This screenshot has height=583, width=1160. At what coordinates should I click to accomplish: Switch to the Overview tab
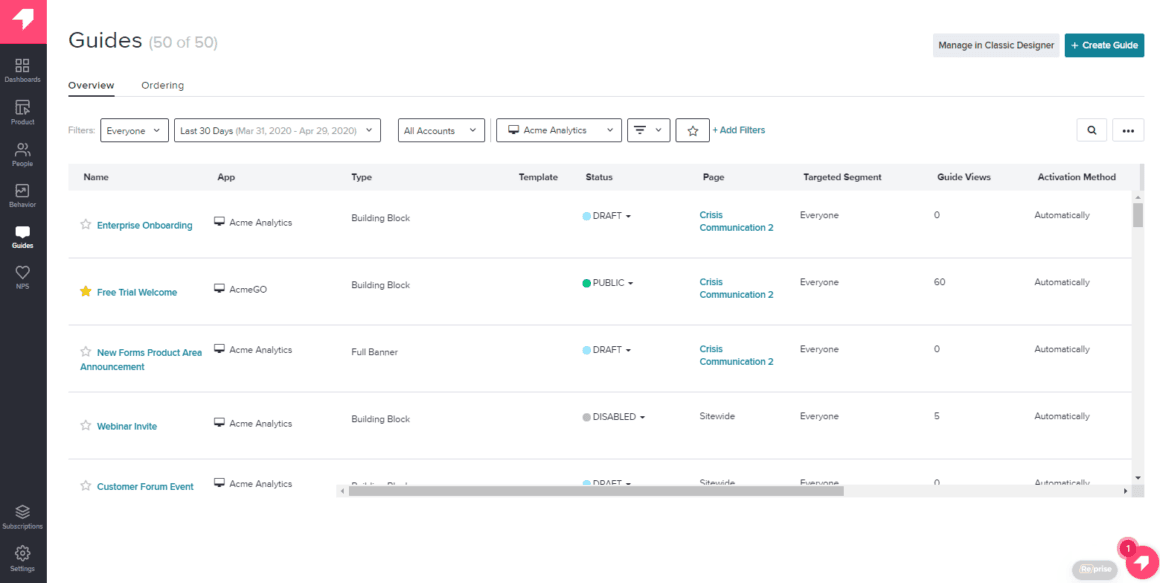tap(91, 85)
